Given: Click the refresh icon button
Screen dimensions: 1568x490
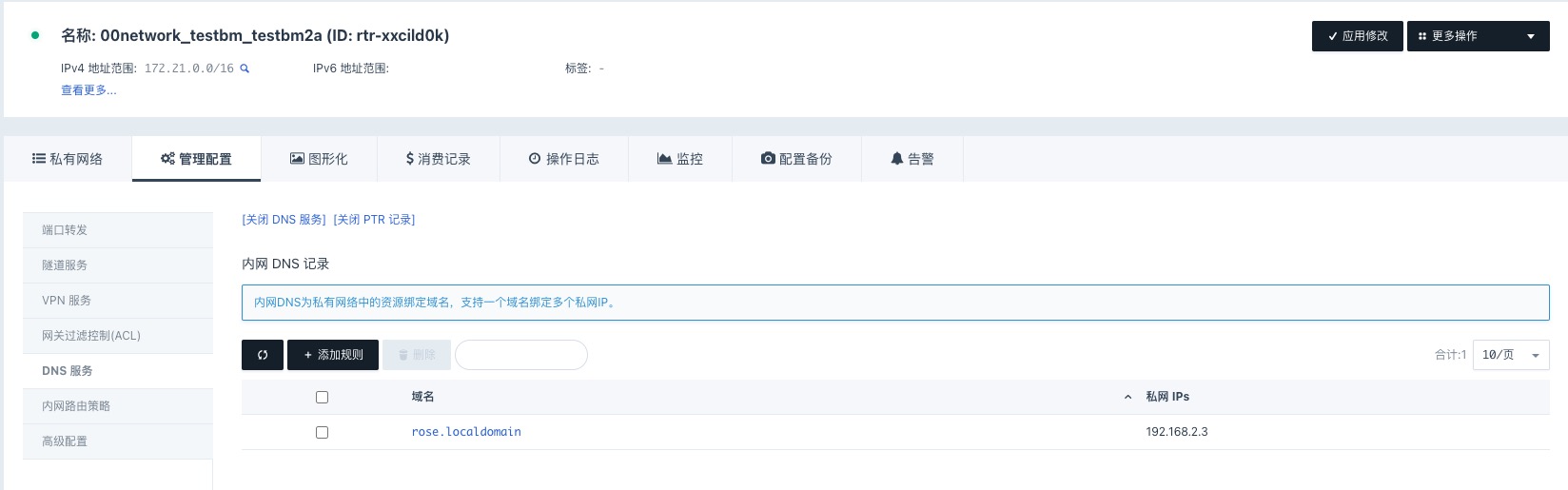Looking at the screenshot, I should click(x=263, y=355).
